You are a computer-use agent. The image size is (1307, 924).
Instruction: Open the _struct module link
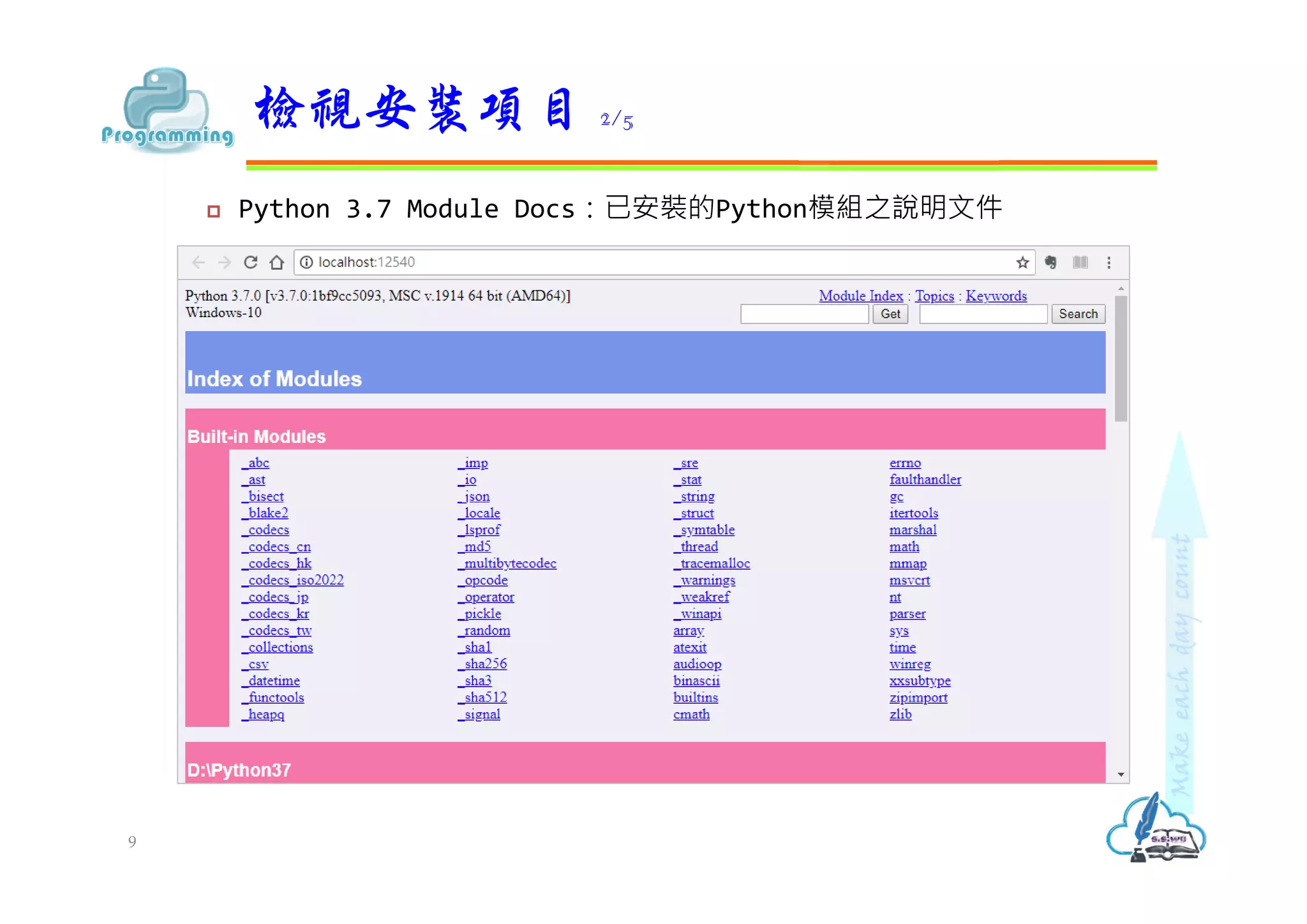tap(694, 513)
